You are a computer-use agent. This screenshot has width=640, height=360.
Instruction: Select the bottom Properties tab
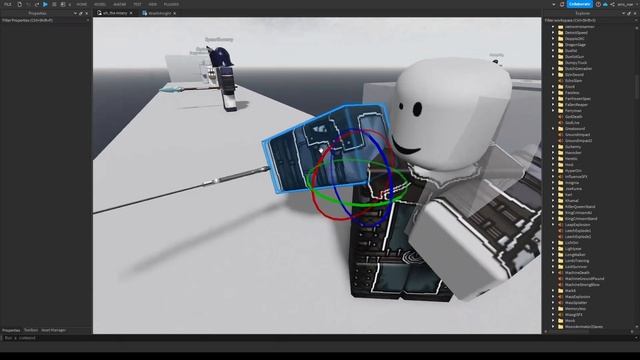click(x=11, y=330)
